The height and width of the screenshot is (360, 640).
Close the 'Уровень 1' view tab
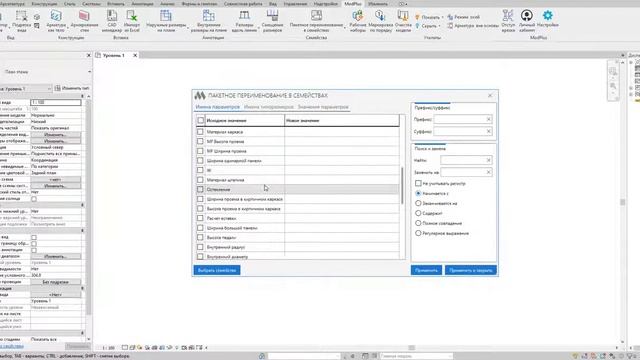(135, 55)
